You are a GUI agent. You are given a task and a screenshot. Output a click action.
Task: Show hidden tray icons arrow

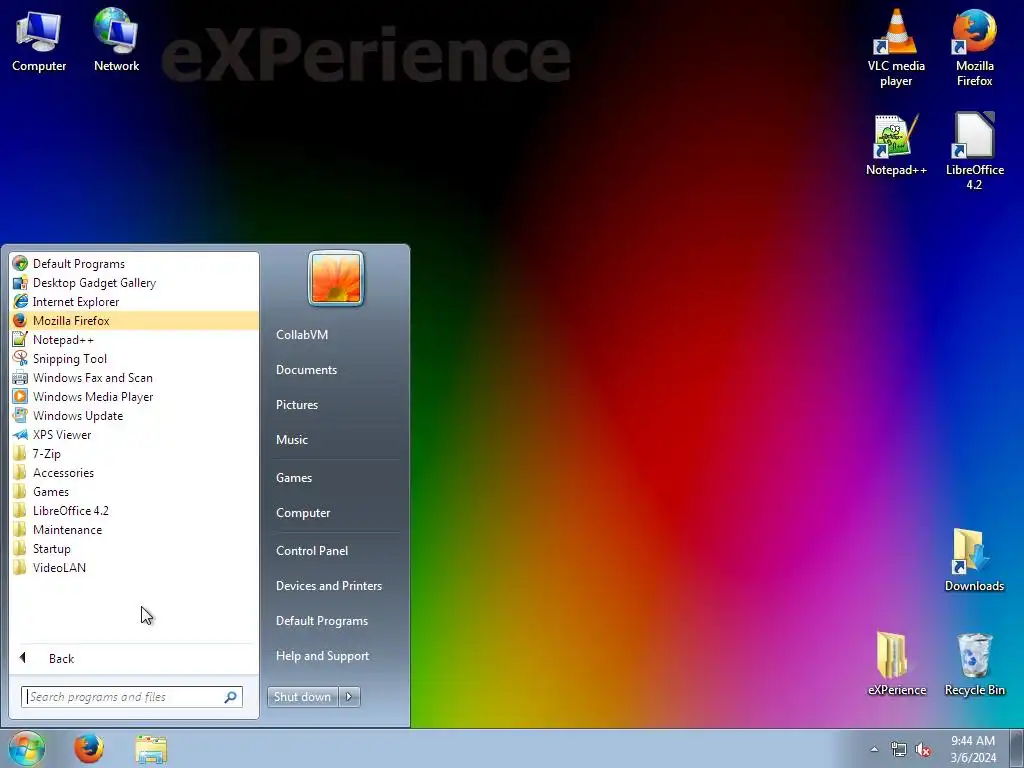click(x=874, y=750)
